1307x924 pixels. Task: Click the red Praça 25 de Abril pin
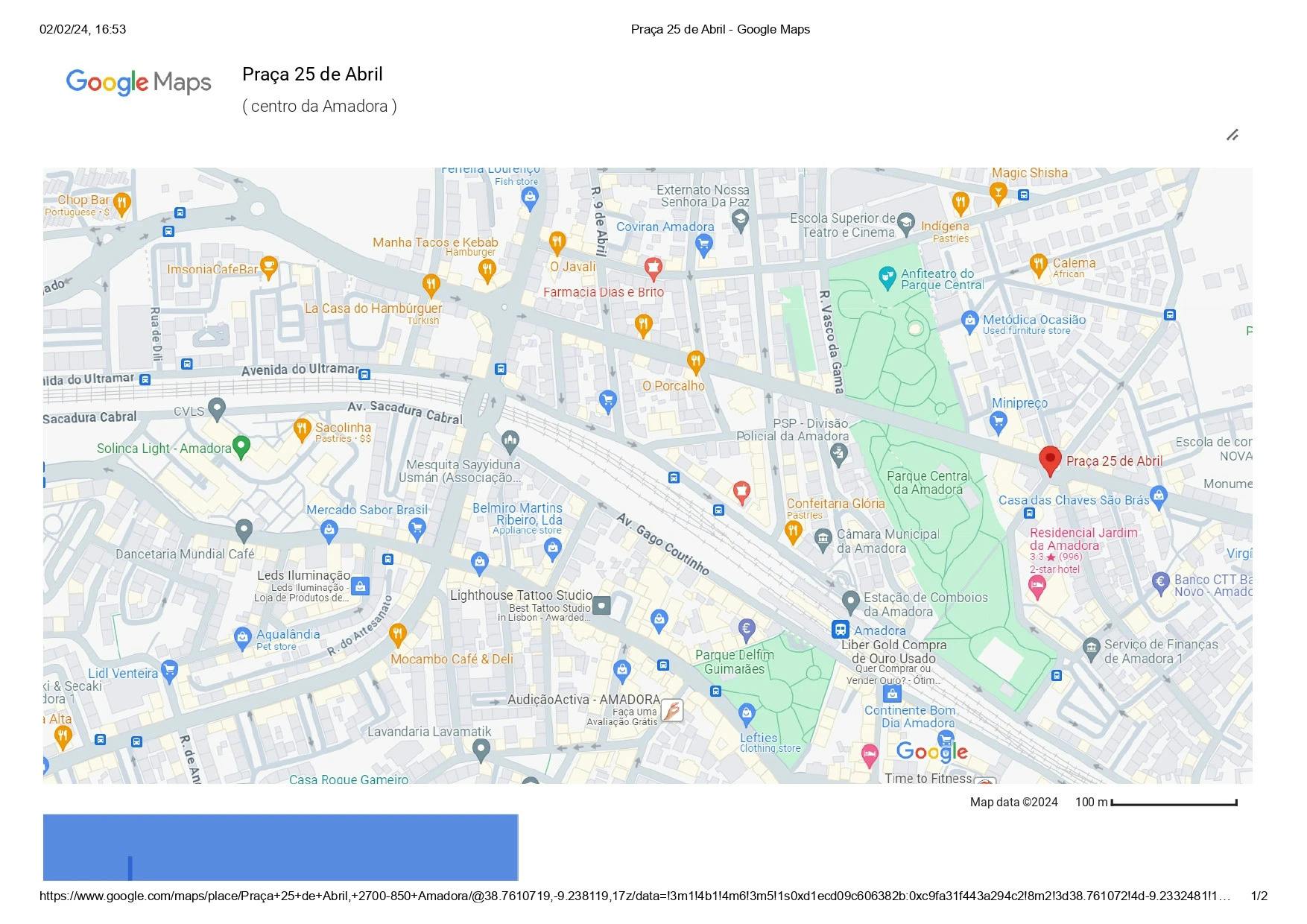pos(1049,461)
